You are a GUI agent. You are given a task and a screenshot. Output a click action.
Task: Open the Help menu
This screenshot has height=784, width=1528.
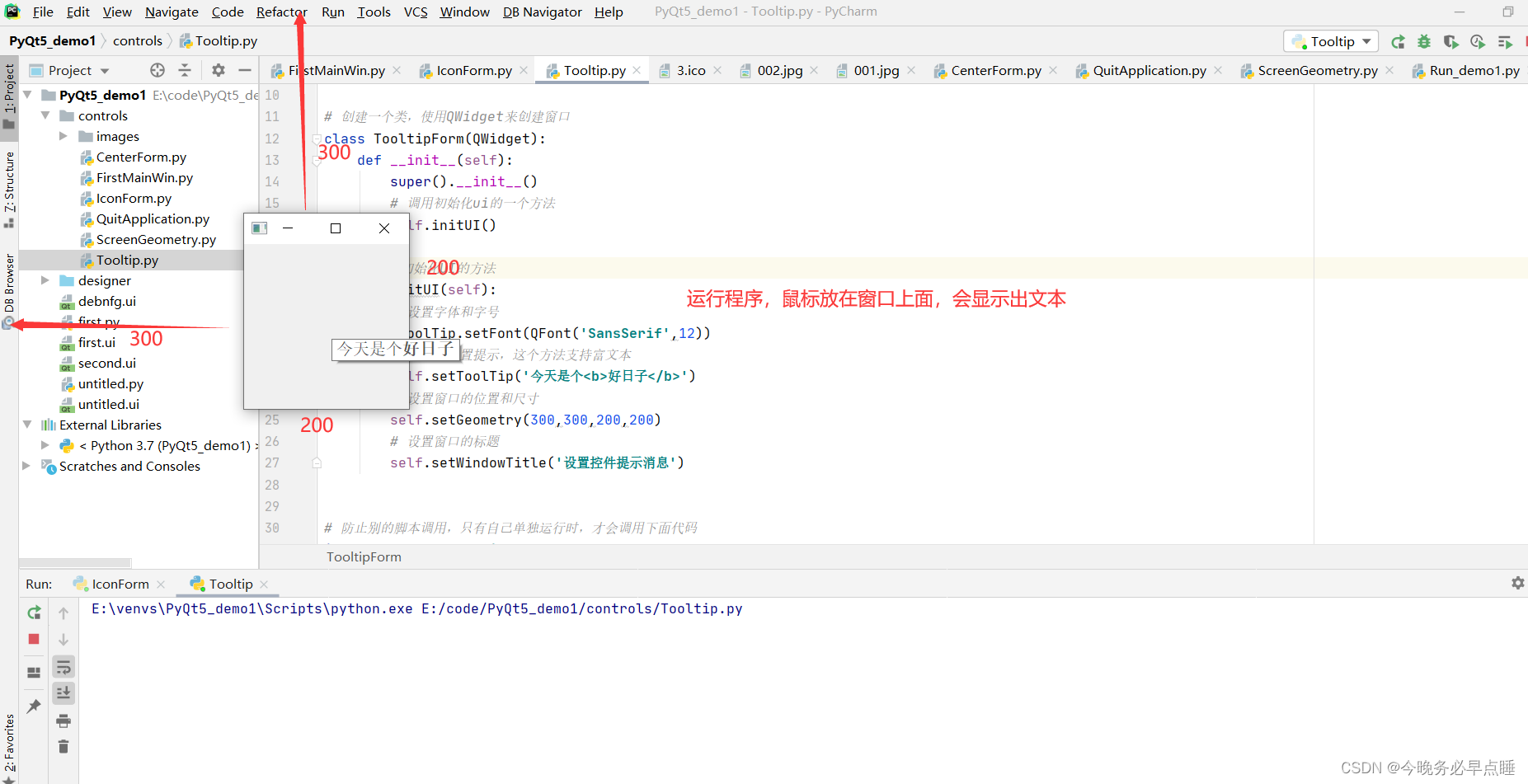point(609,12)
